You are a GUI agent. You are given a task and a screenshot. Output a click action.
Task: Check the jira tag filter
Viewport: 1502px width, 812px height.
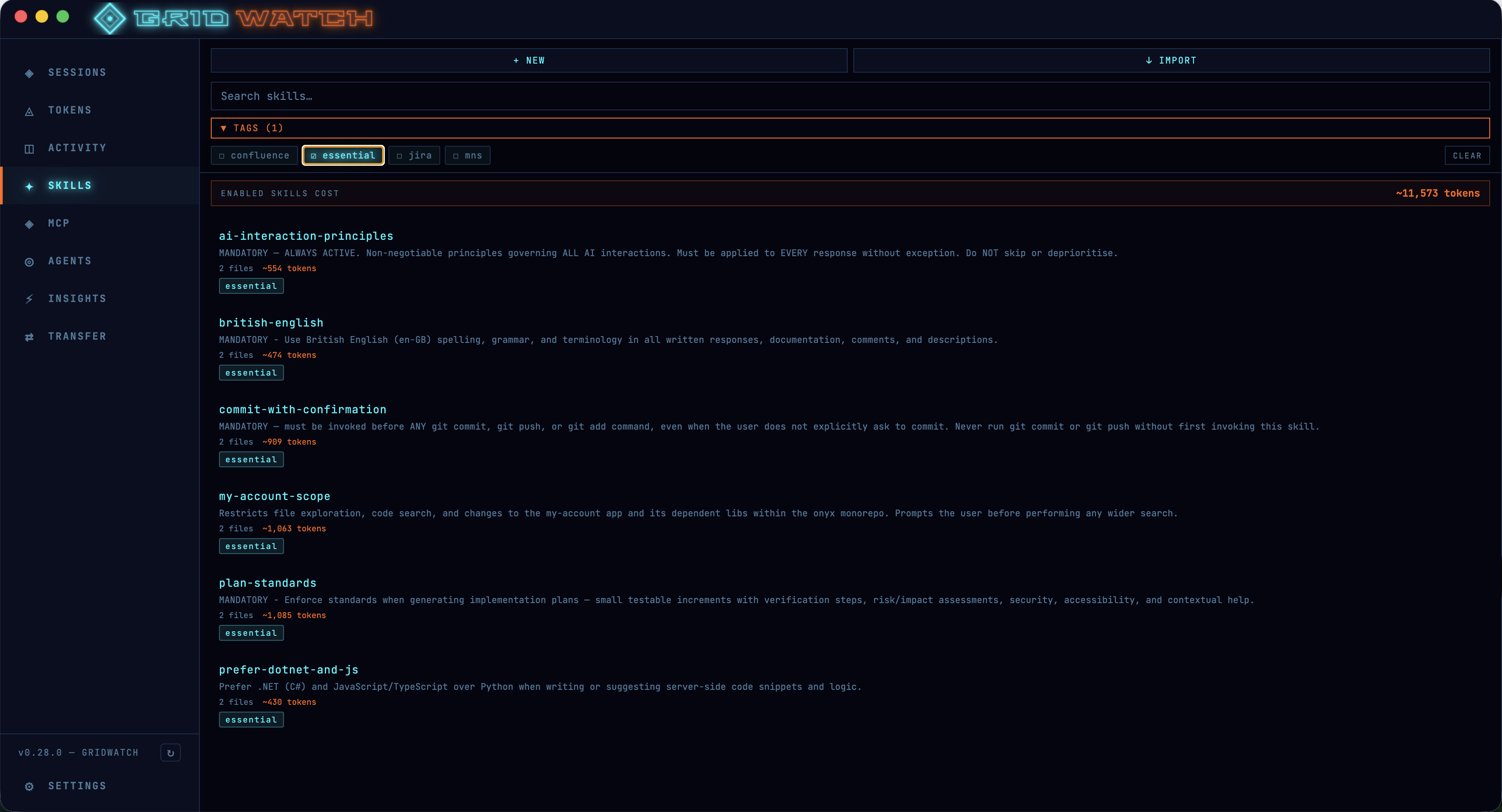pos(414,156)
